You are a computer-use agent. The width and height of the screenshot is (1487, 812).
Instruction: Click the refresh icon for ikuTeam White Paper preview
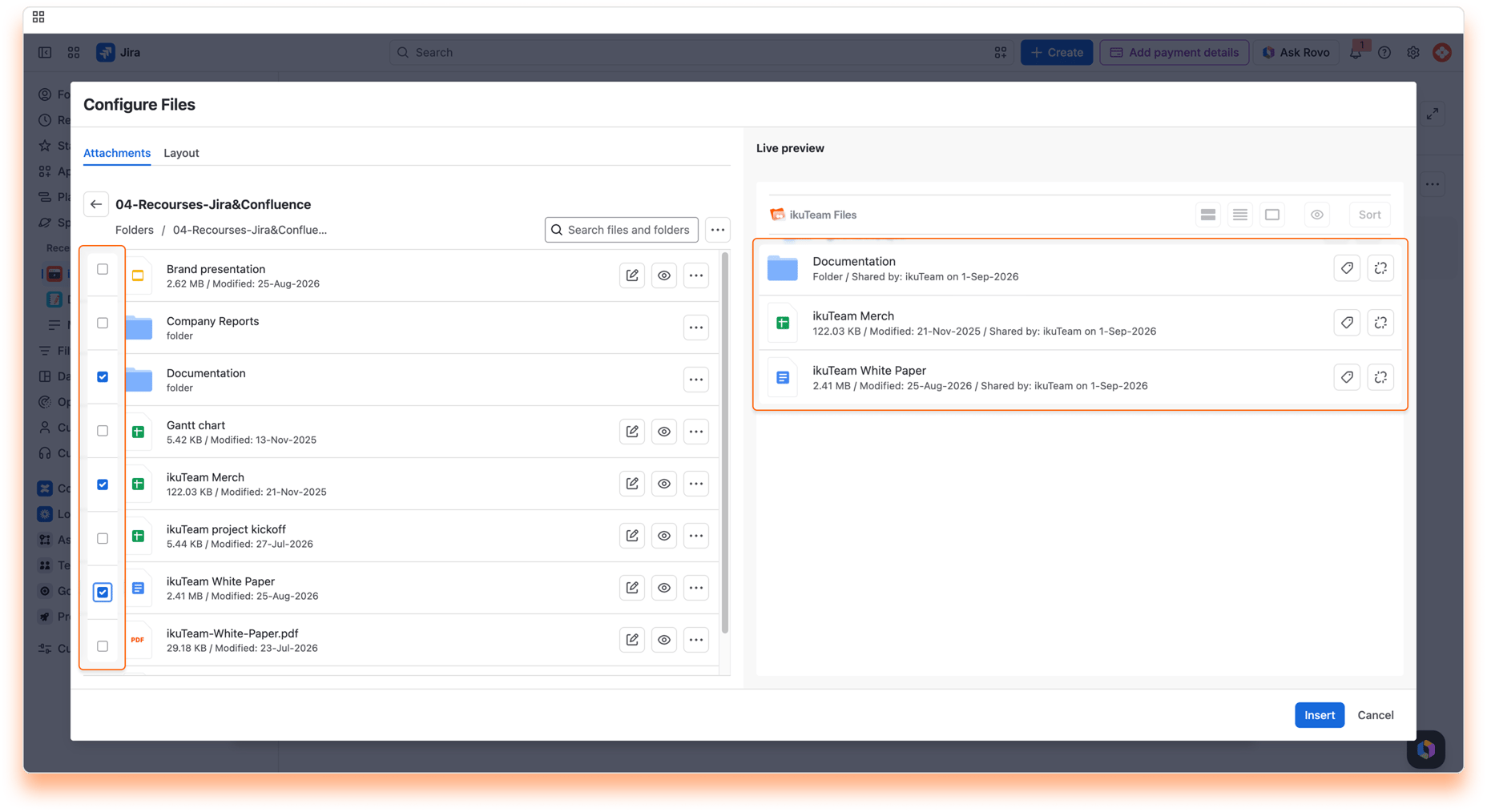pyautogui.click(x=1380, y=377)
